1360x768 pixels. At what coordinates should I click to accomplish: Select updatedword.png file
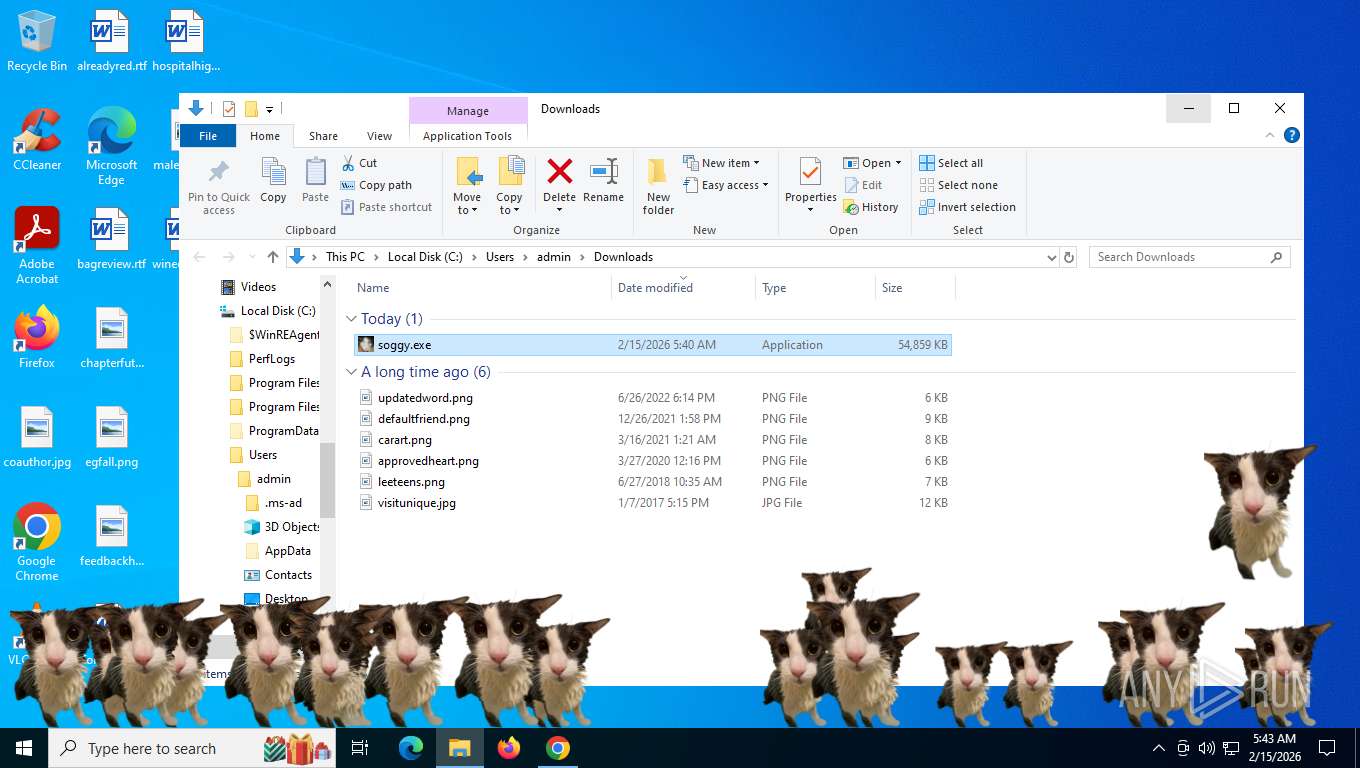pyautogui.click(x=653, y=398)
